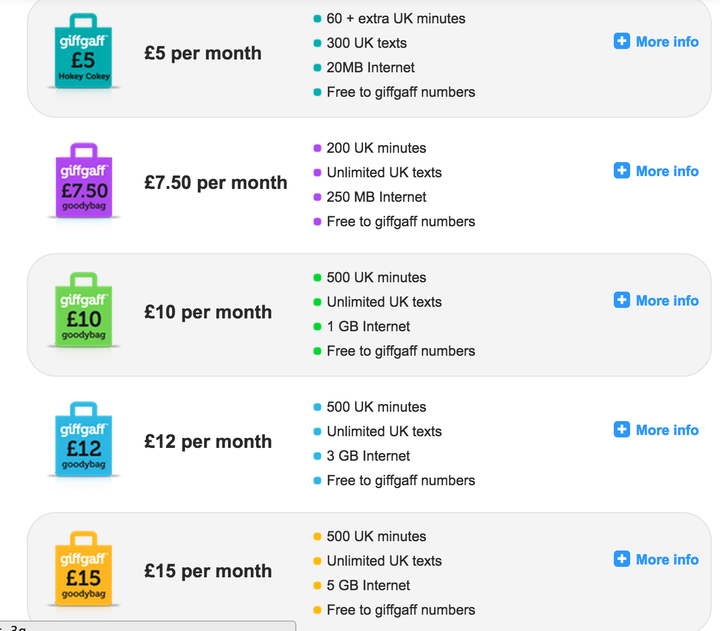Click the teal £5 Hokey Cokey bag icon
Image resolution: width=720 pixels, height=631 pixels.
pyautogui.click(x=84, y=51)
